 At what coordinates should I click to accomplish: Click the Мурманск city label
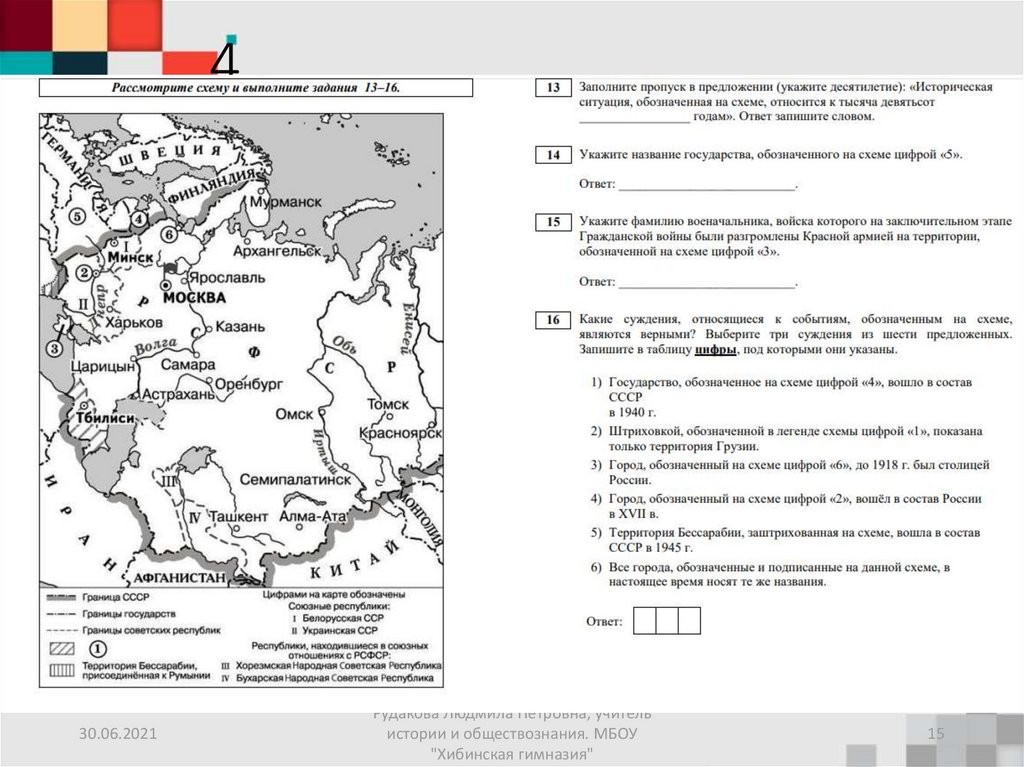point(286,202)
